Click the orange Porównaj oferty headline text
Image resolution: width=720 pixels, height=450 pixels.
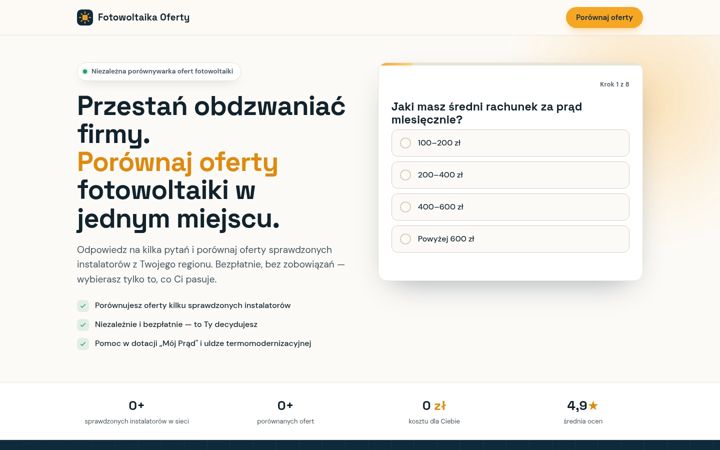[x=177, y=162]
